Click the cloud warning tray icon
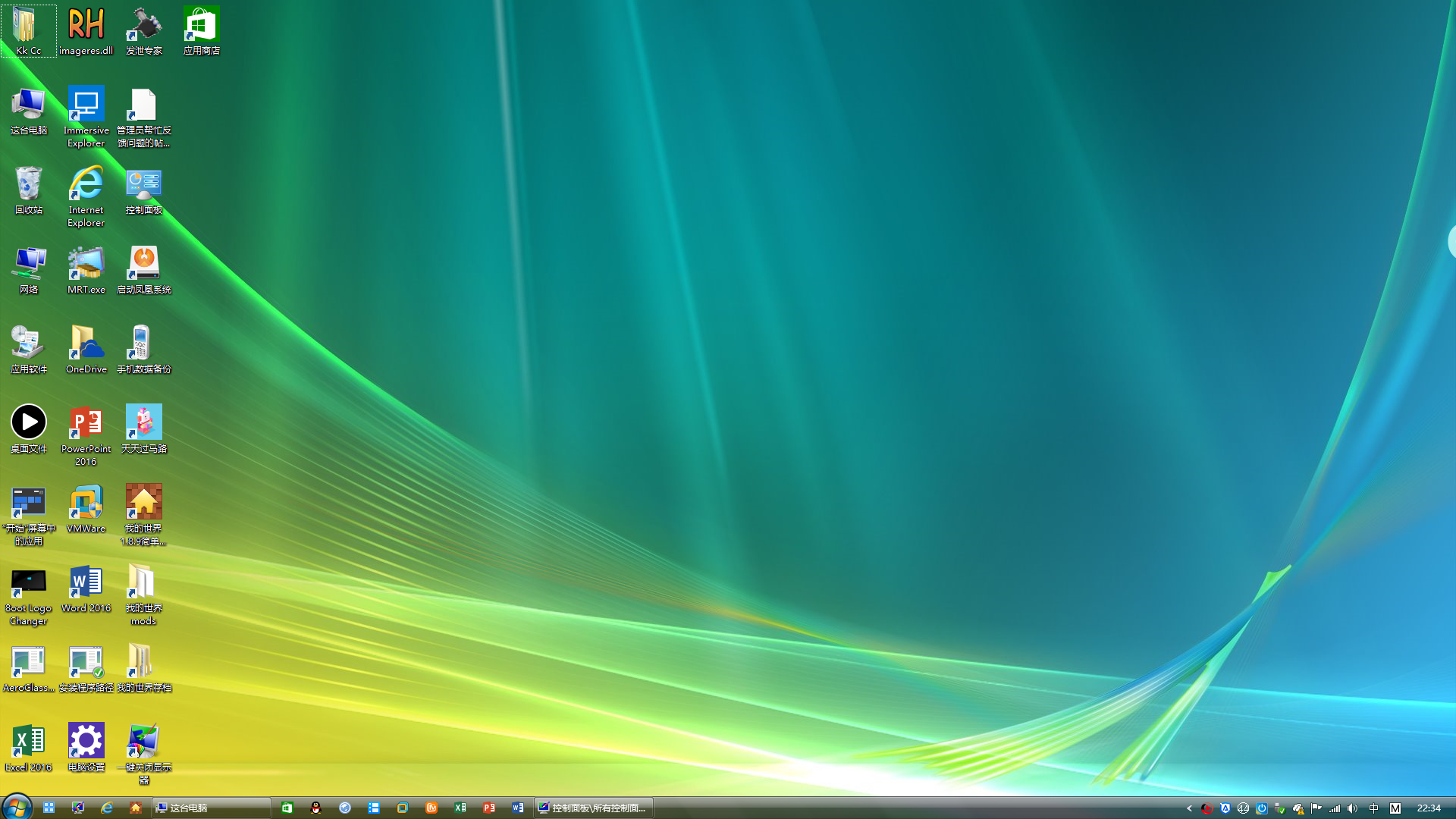 click(1298, 808)
